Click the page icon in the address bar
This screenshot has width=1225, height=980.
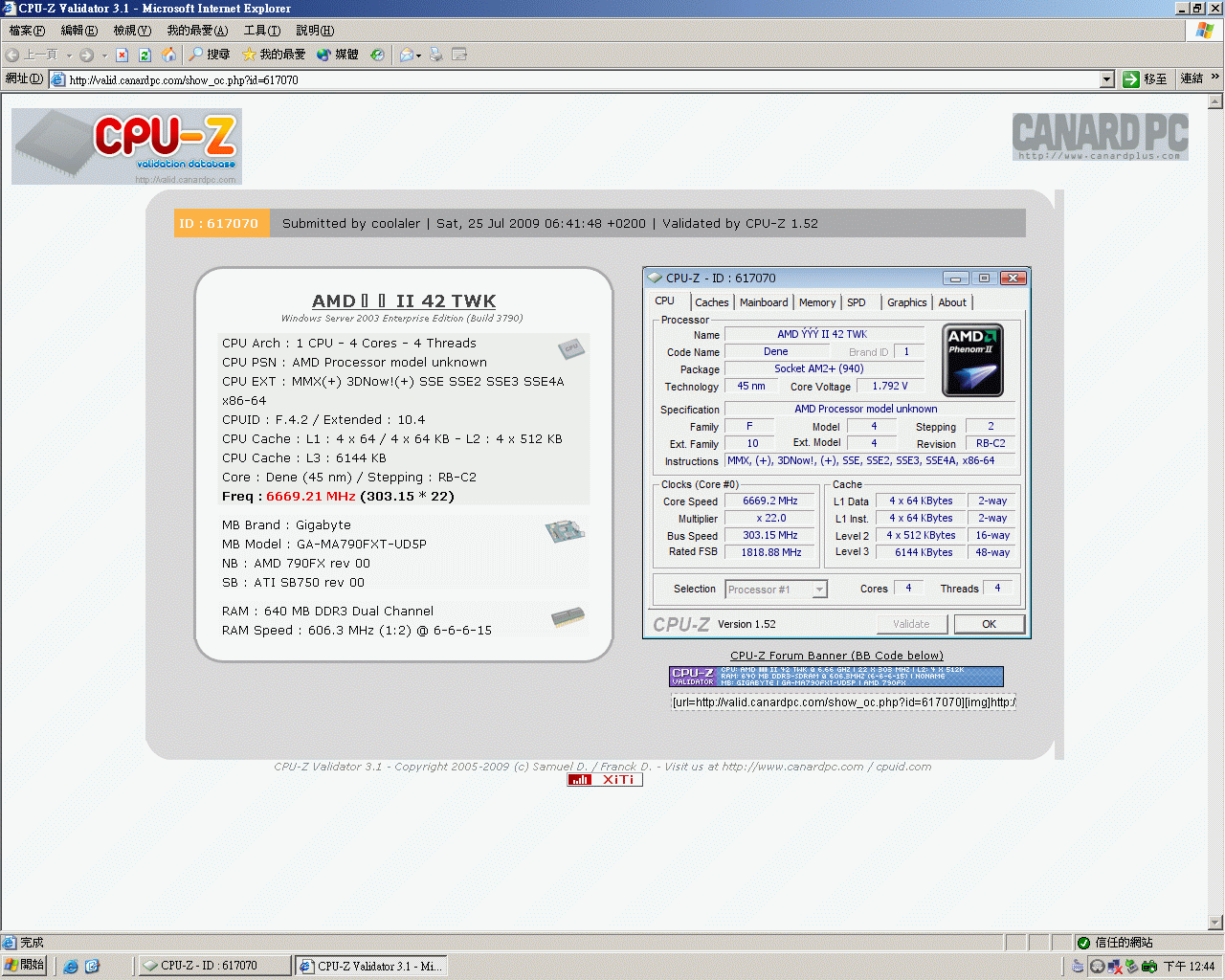pyautogui.click(x=57, y=79)
